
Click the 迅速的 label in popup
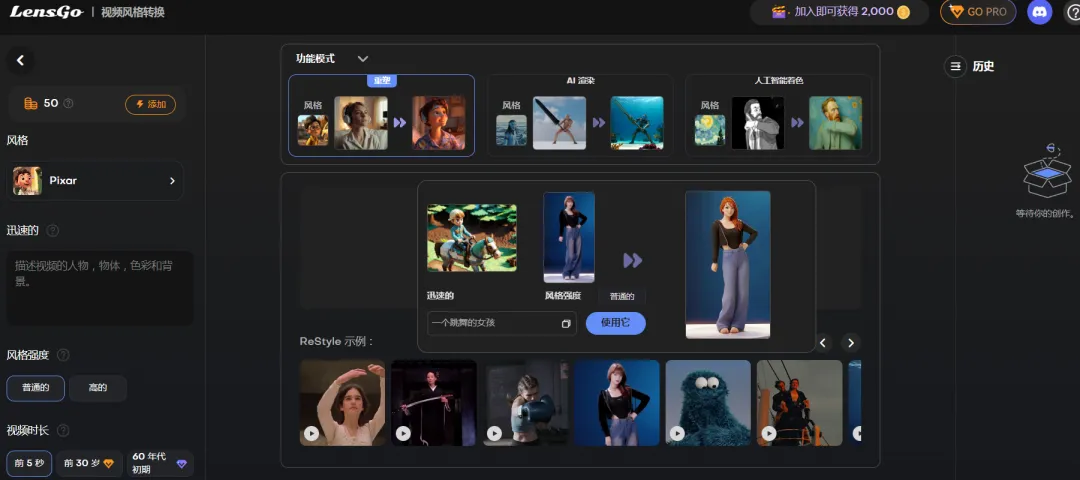tap(441, 296)
